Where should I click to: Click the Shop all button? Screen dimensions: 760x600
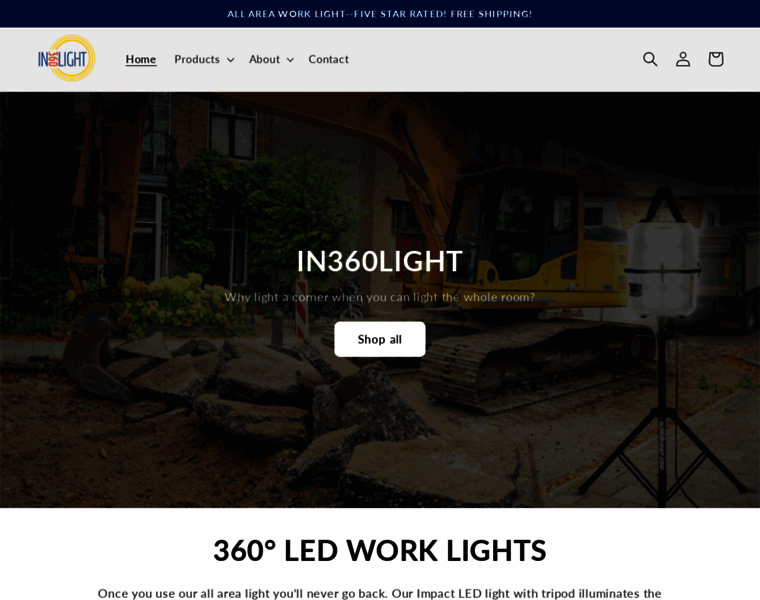pyautogui.click(x=380, y=339)
